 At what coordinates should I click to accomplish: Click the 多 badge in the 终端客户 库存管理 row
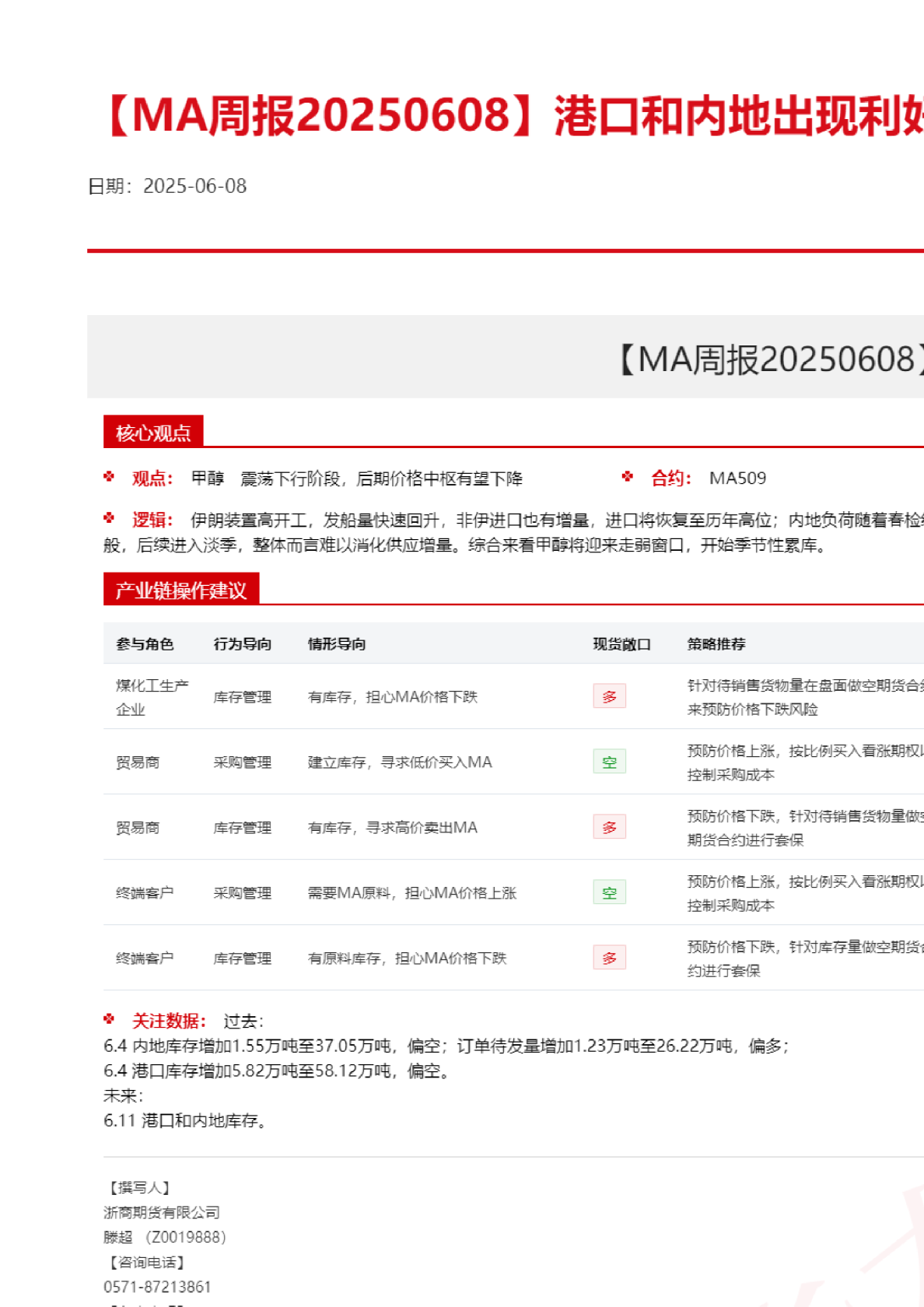pos(609,958)
